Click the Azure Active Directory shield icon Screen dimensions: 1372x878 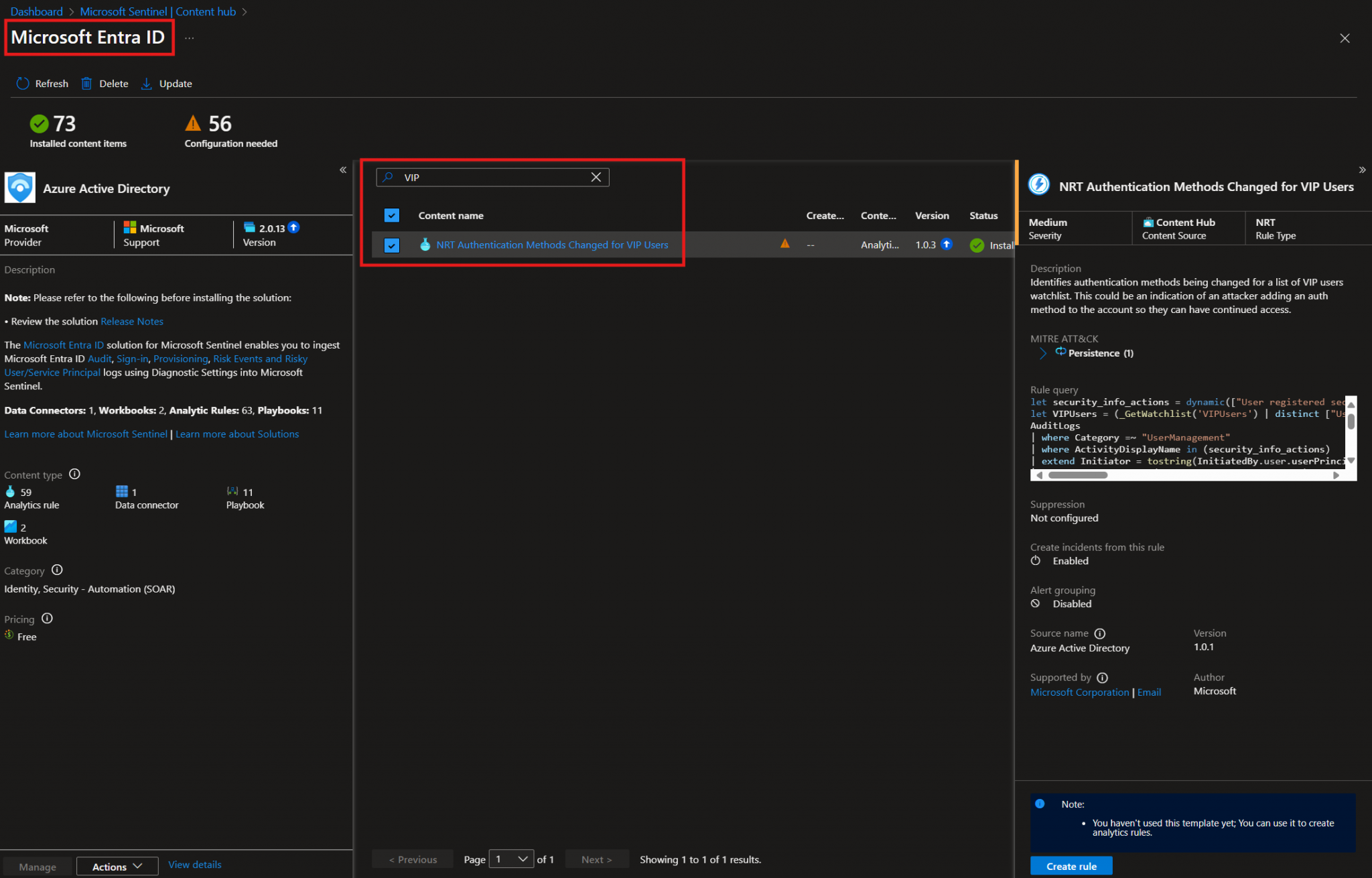(x=20, y=188)
